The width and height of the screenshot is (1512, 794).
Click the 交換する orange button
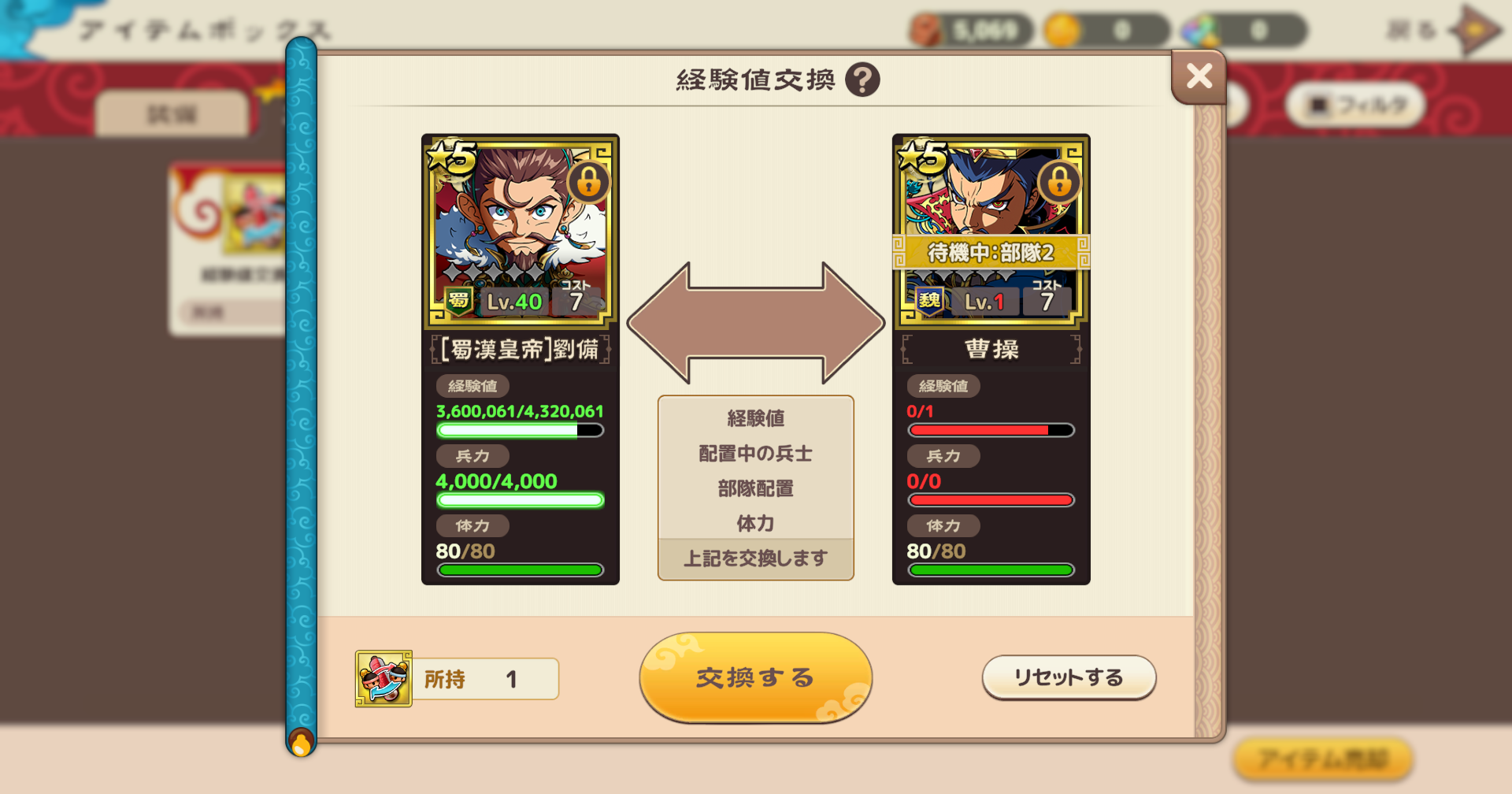point(755,677)
